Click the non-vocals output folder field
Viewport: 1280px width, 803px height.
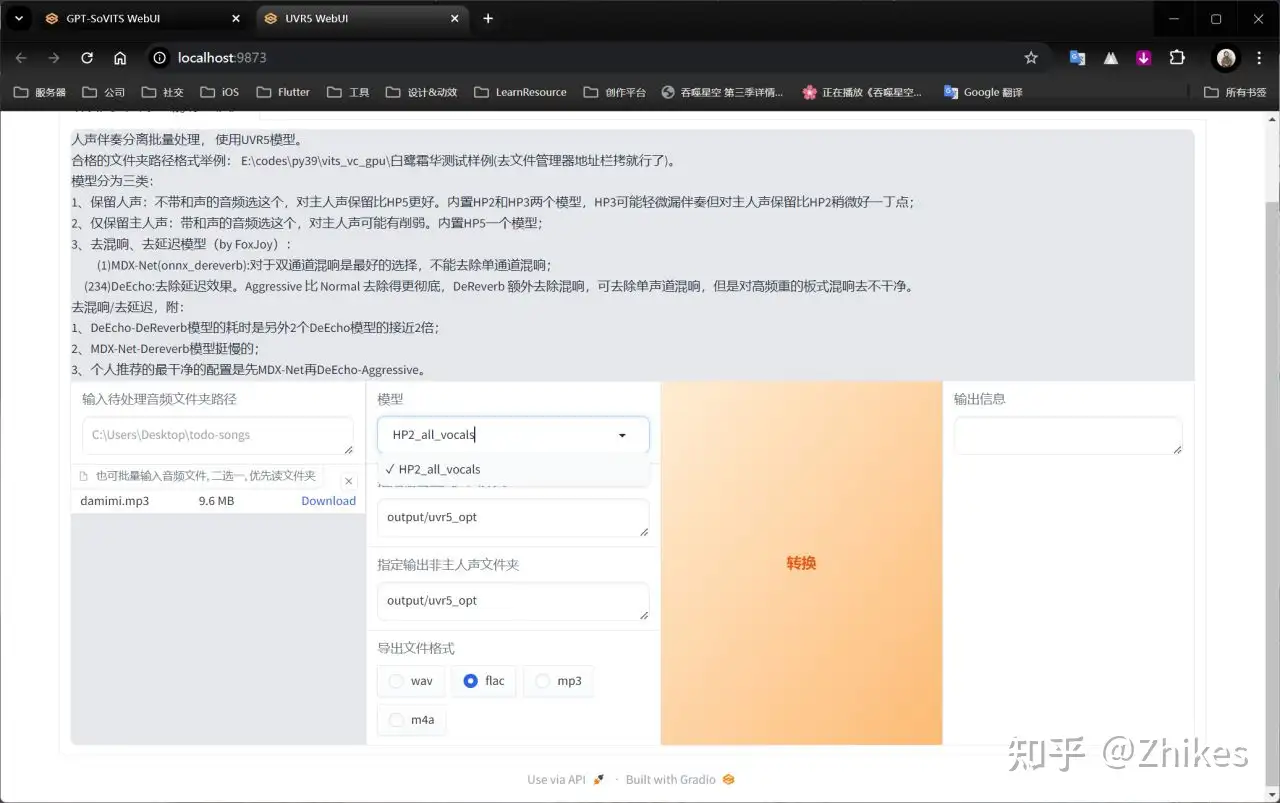click(513, 602)
